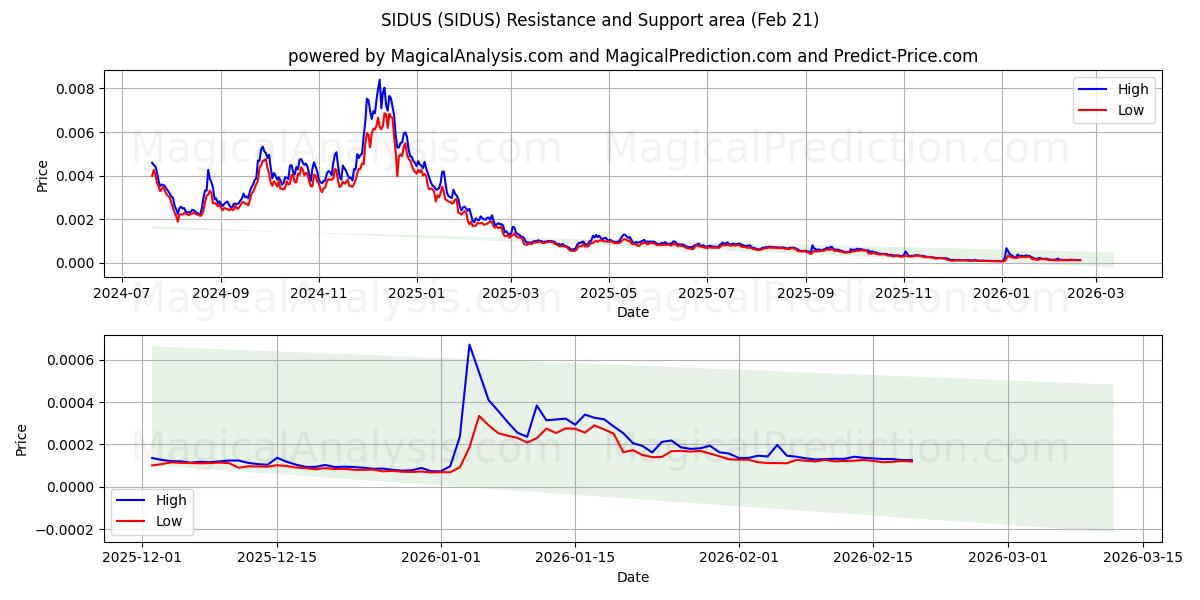Click the '2025-05' date label on the top chart axis
1200x600 pixels.
pos(609,293)
